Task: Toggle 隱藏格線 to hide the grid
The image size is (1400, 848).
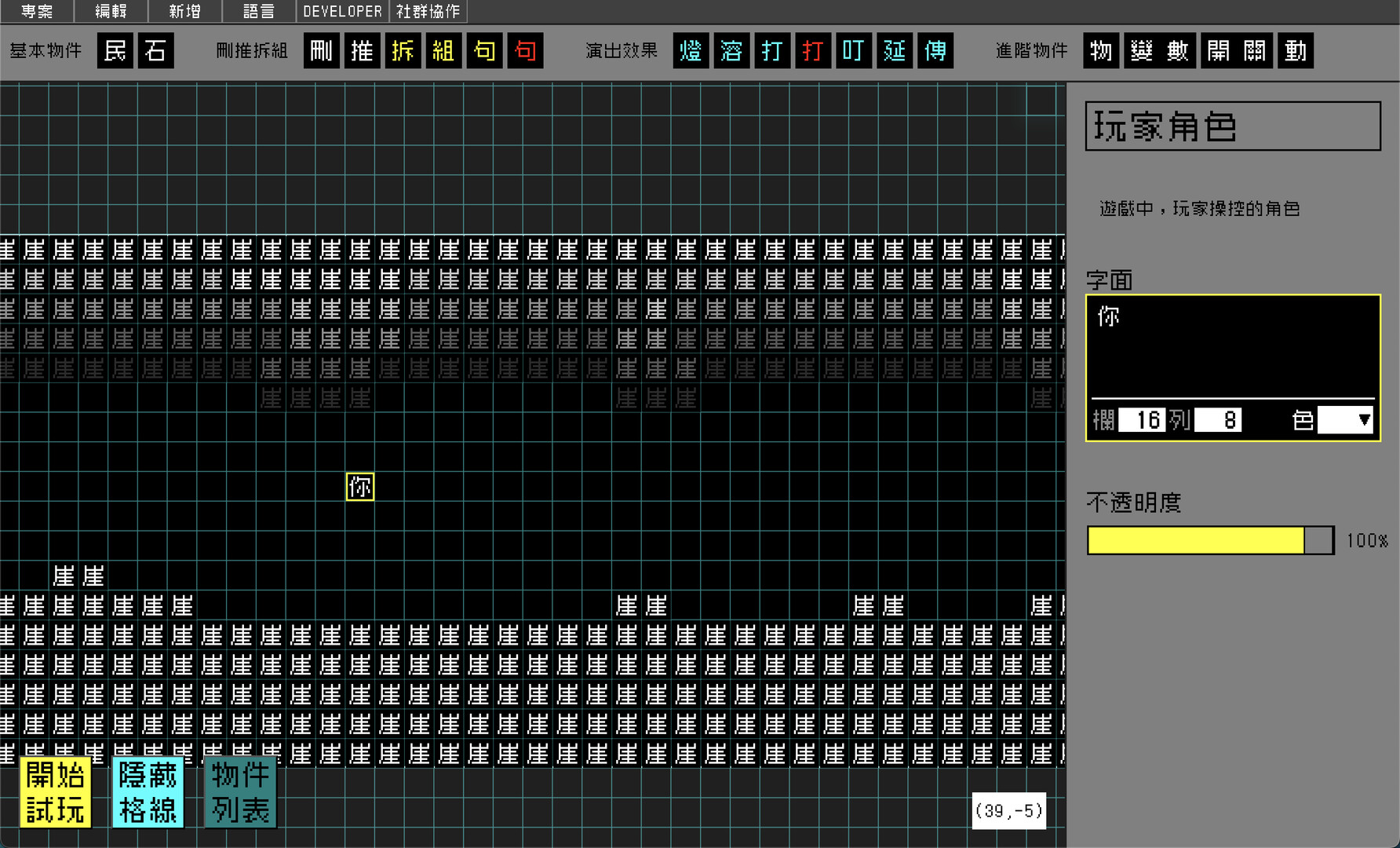Action: click(x=148, y=793)
